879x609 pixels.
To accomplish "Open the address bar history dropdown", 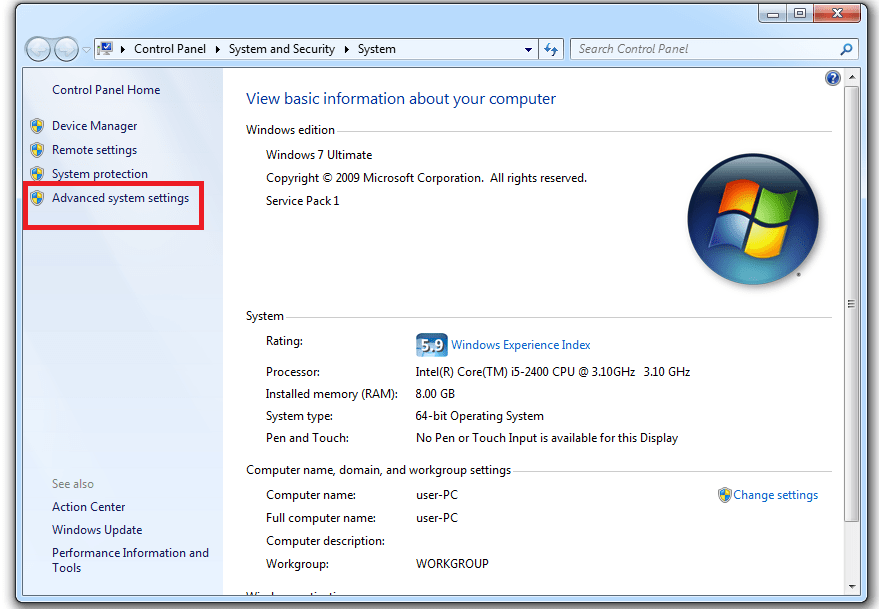I will 529,49.
